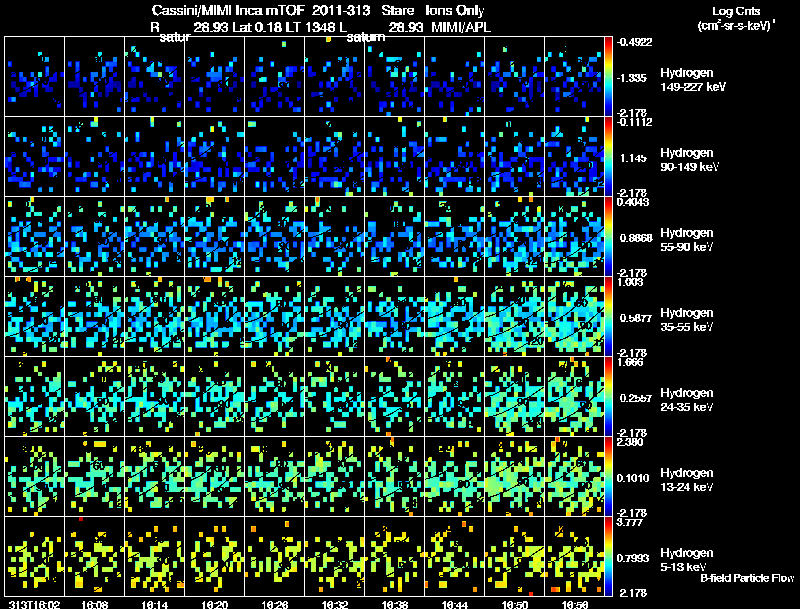Image resolution: width=800 pixels, height=609 pixels.
Task: Click the 16:20 time label
Action: tap(215, 604)
